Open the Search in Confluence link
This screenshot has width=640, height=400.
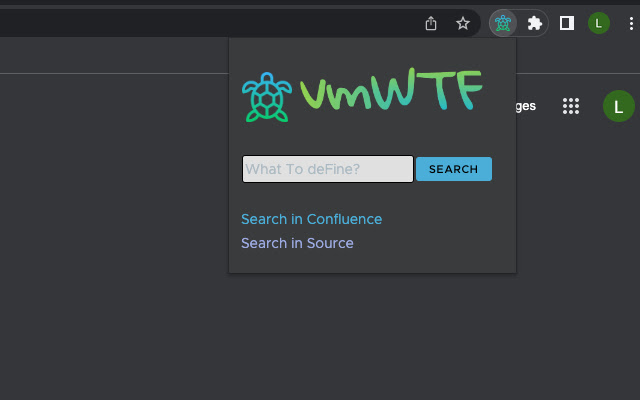(311, 219)
